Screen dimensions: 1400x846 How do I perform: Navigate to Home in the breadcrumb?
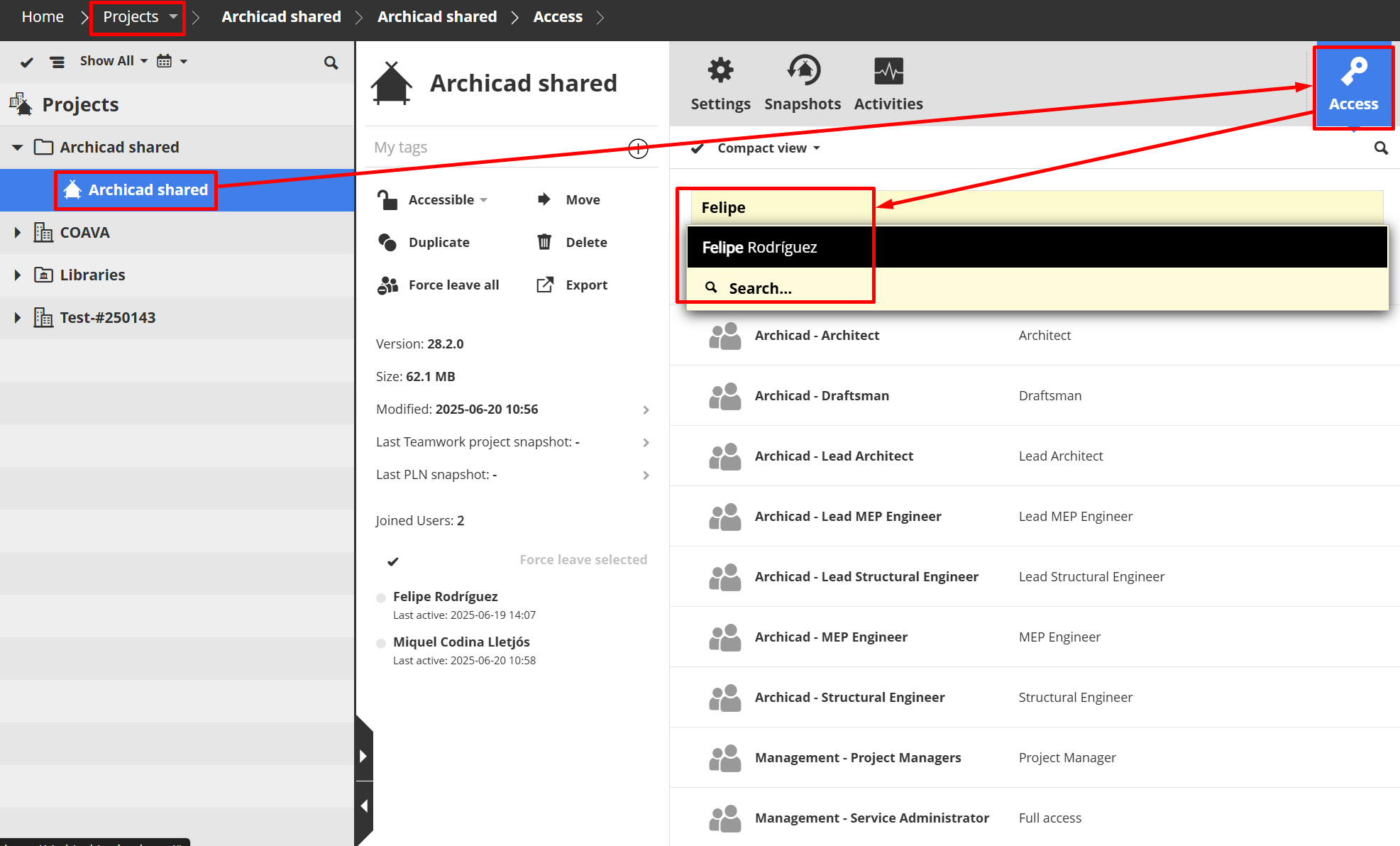coord(42,16)
